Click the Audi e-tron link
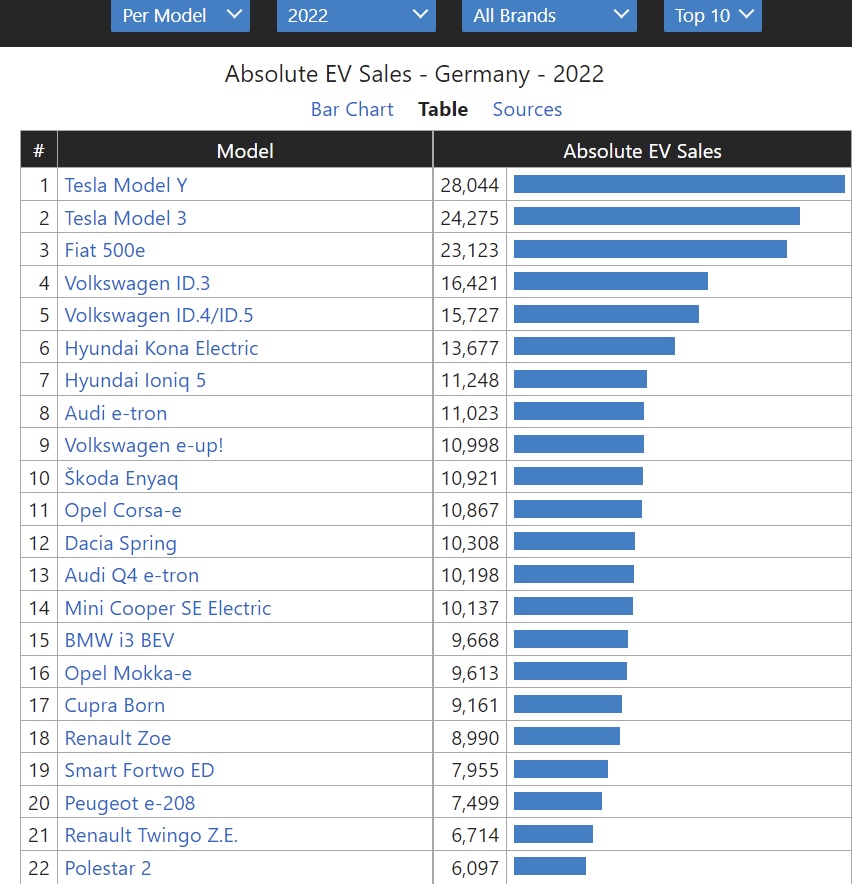This screenshot has width=852, height=884. (116, 413)
